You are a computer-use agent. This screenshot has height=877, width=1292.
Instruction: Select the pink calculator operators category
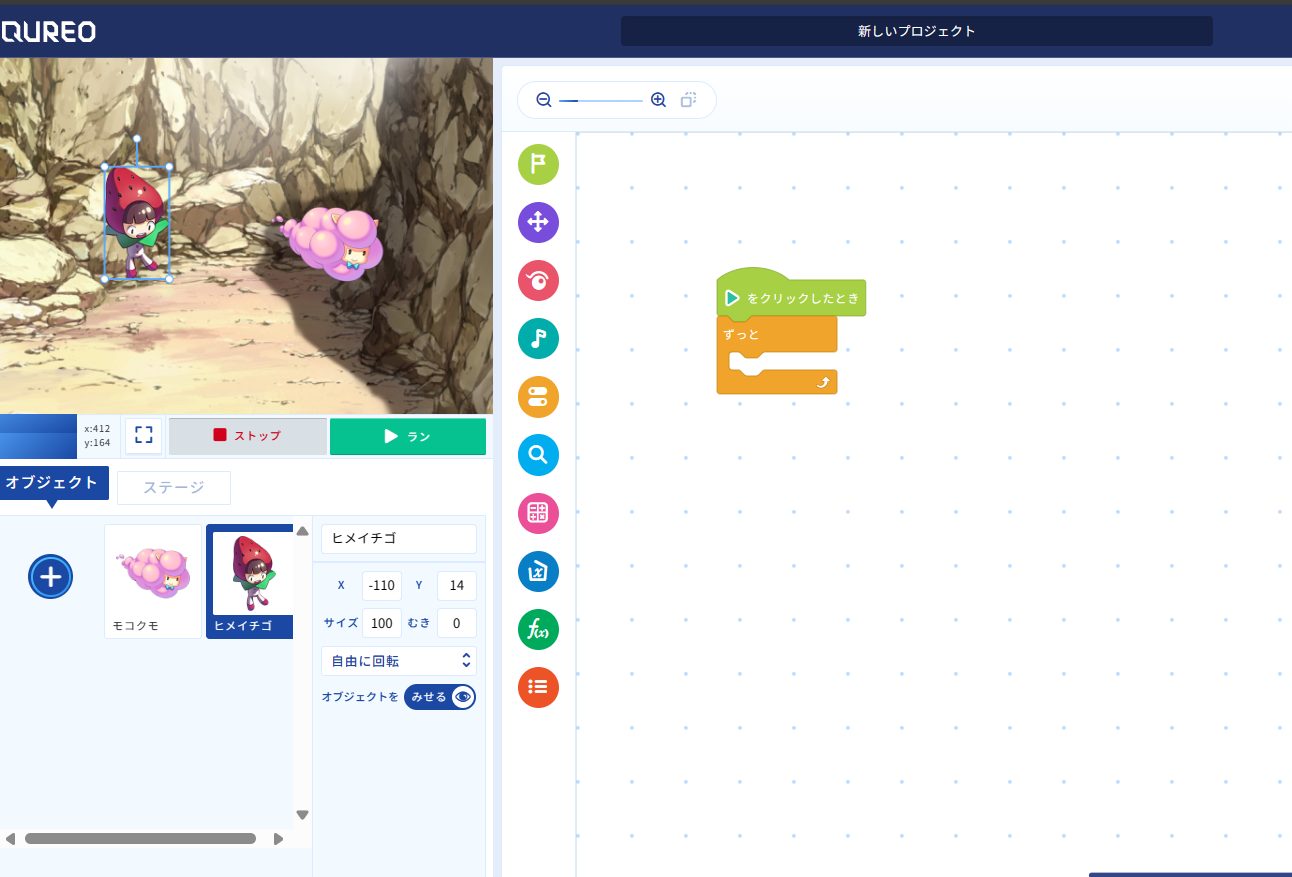[x=538, y=513]
